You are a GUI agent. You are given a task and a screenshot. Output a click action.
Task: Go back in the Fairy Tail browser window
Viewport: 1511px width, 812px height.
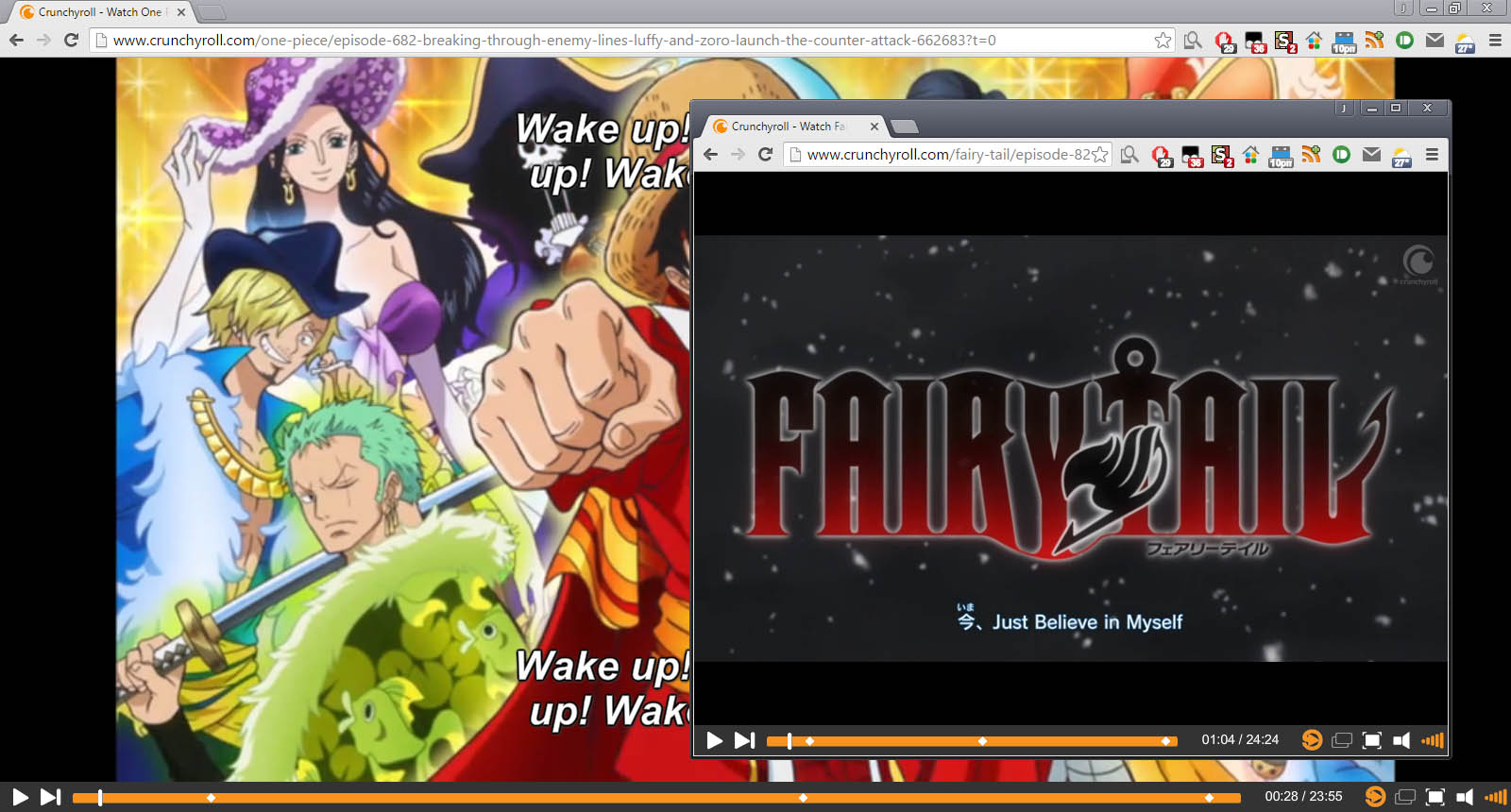point(711,154)
